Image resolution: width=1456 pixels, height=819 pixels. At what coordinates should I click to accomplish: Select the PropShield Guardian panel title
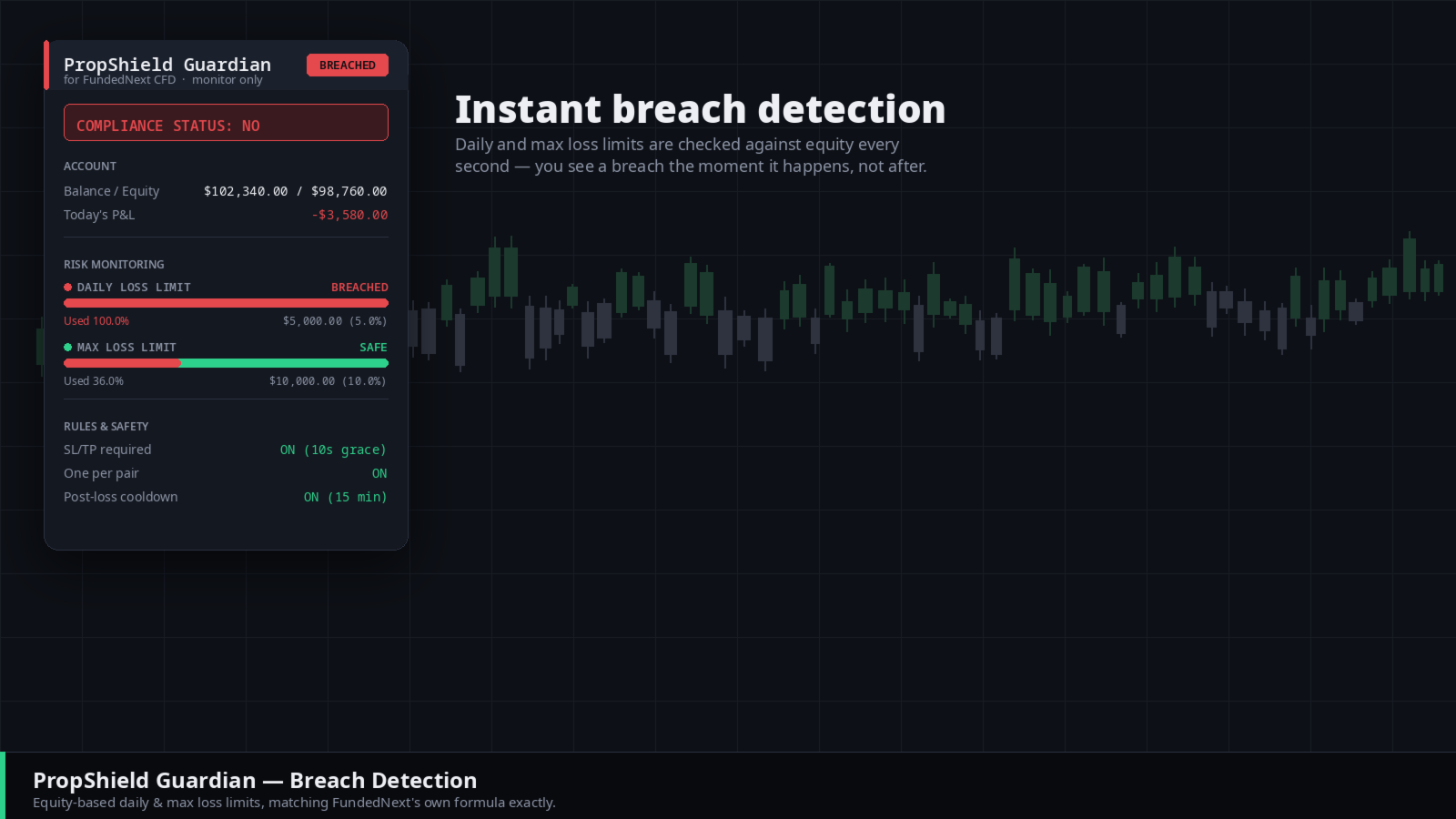[167, 65]
